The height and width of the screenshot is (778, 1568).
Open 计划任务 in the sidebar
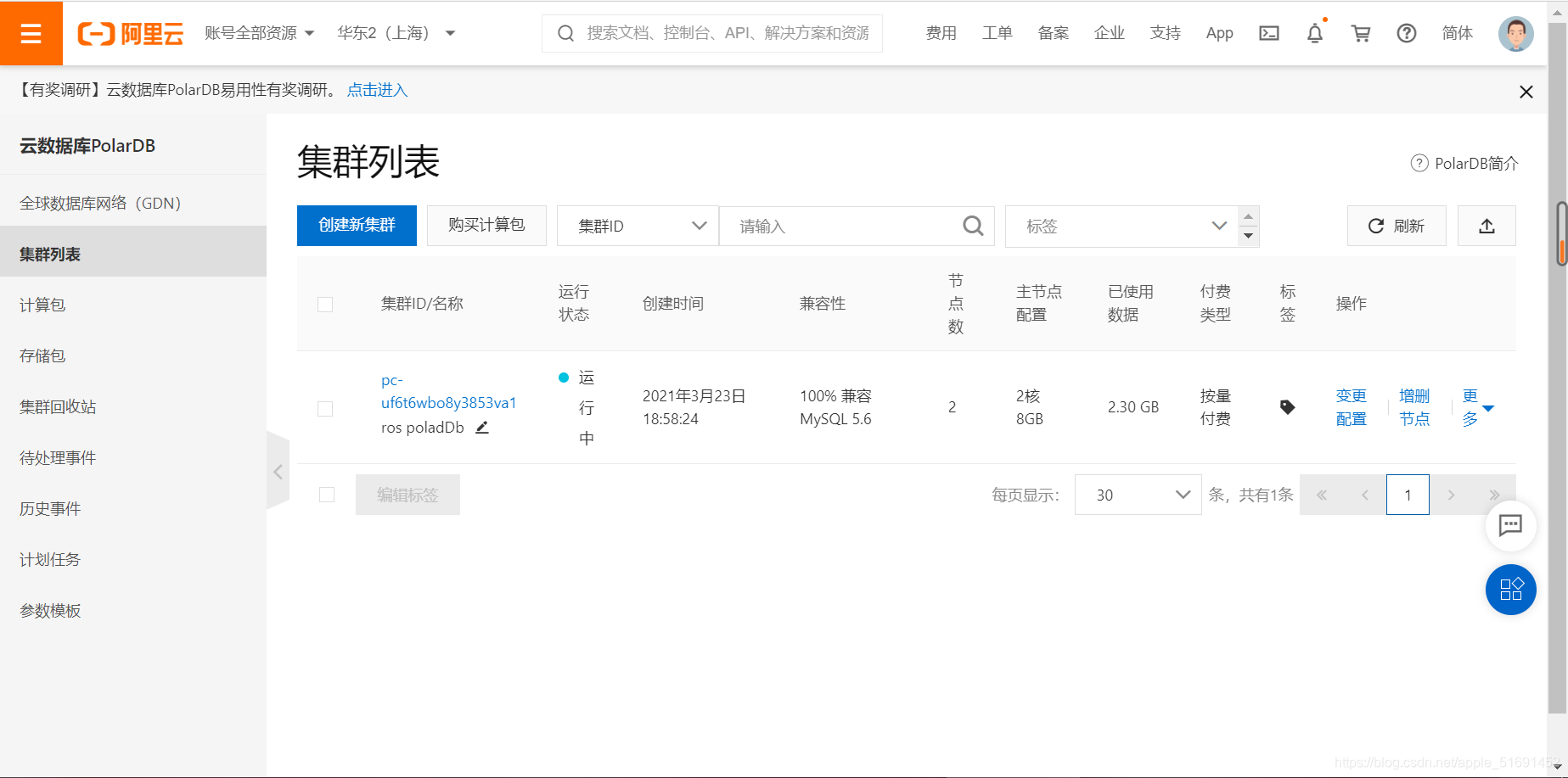click(x=133, y=559)
